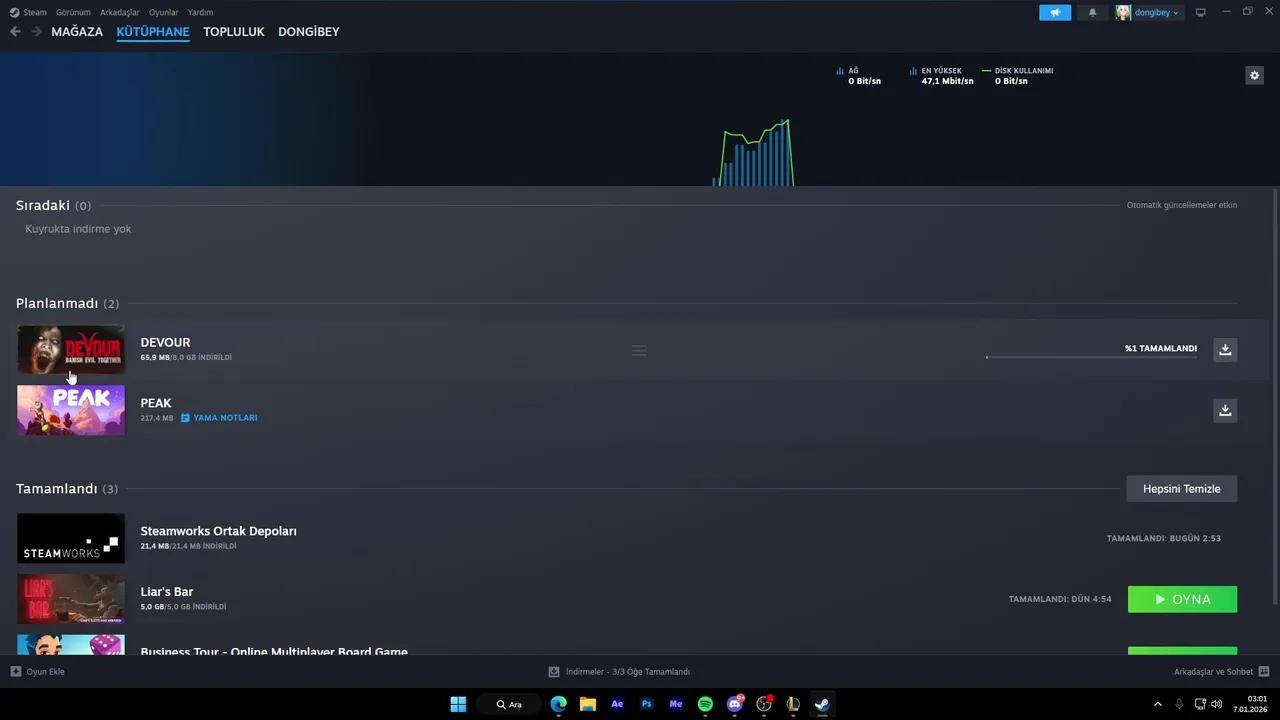This screenshot has height=720, width=1280.
Task: Click the Liar's Bar title text
Action: pos(167,592)
